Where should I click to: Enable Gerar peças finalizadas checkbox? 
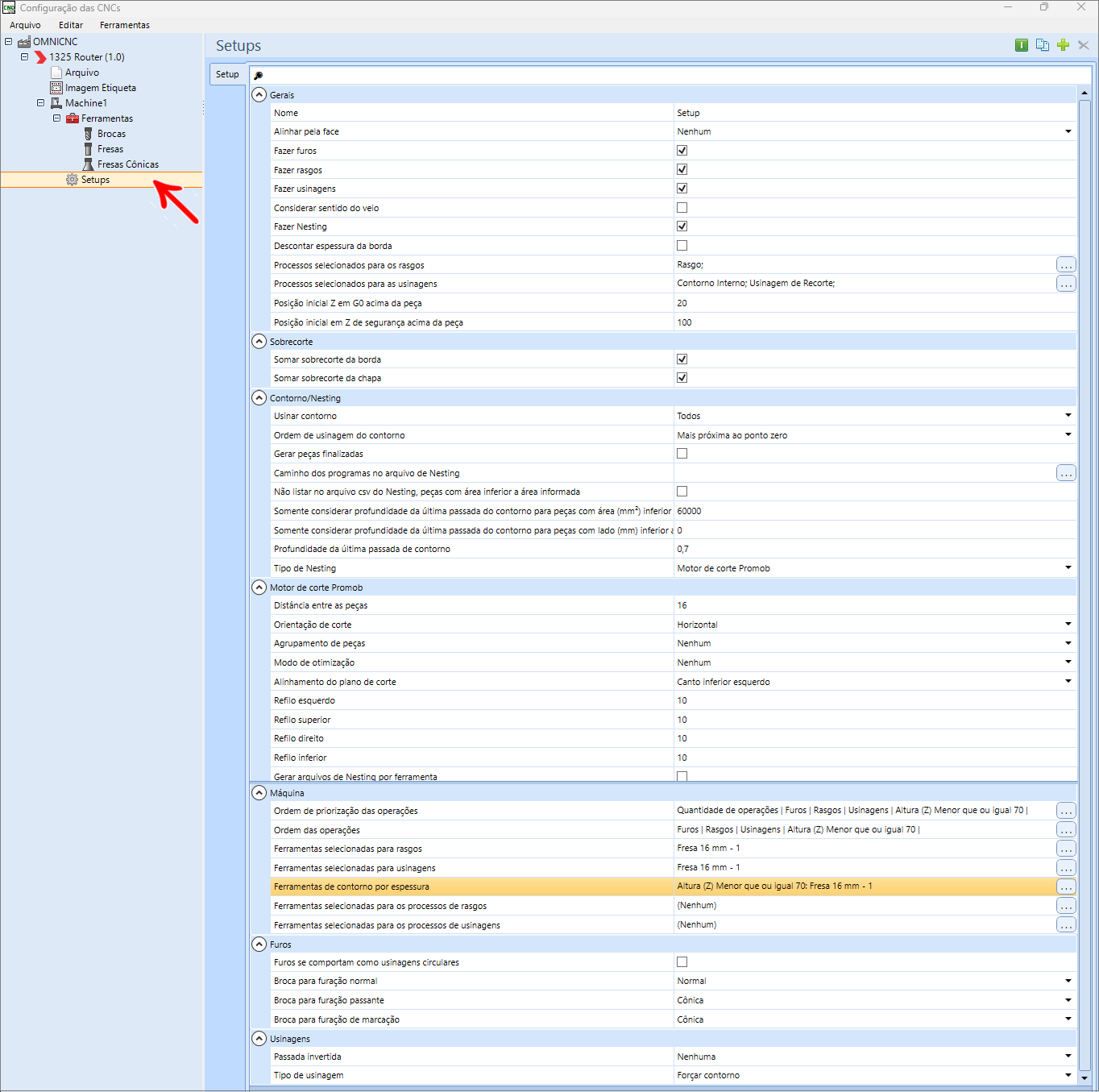click(x=682, y=454)
